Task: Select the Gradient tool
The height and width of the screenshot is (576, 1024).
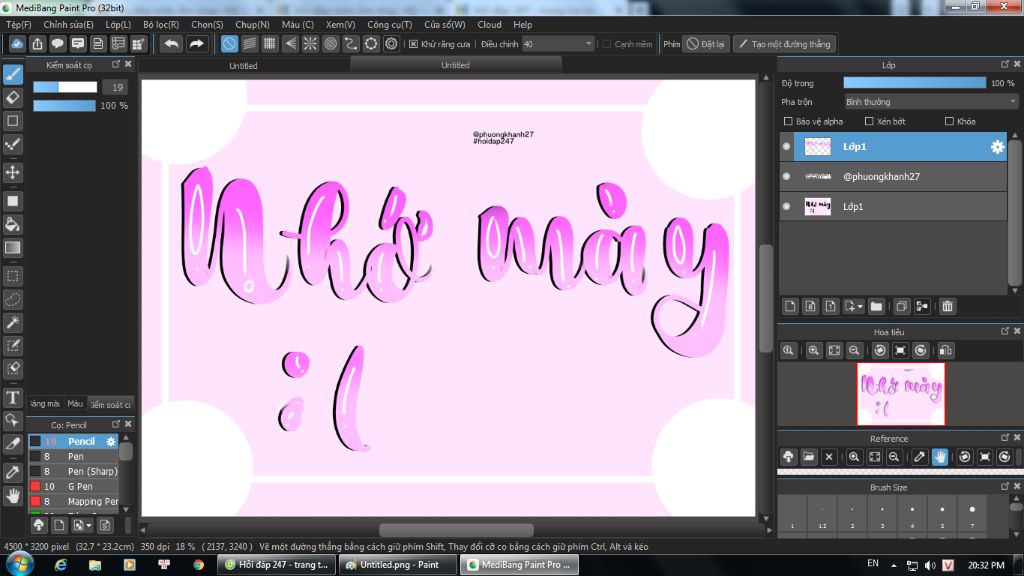Action: 12,248
